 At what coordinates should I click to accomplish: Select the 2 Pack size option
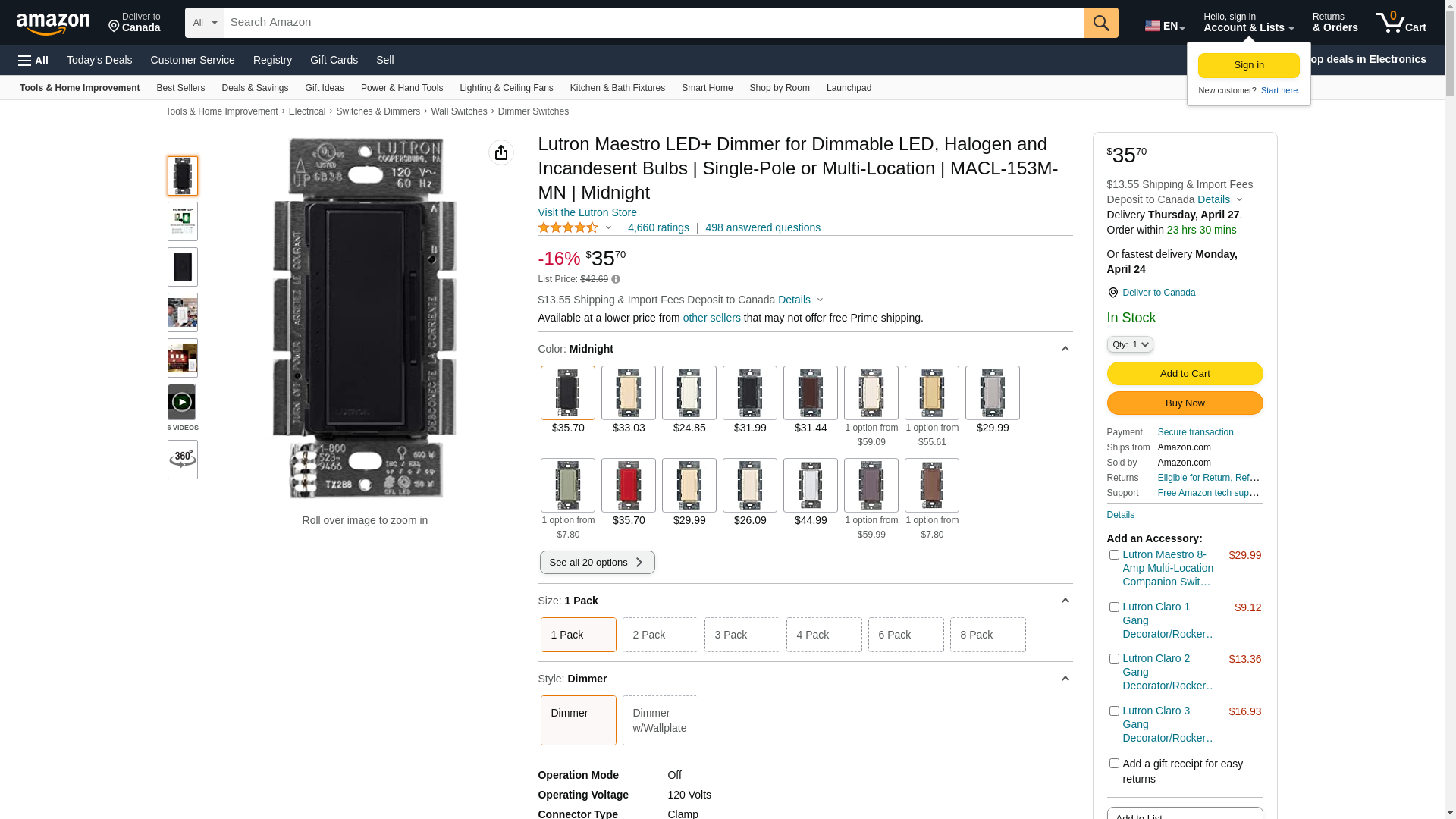tap(660, 635)
